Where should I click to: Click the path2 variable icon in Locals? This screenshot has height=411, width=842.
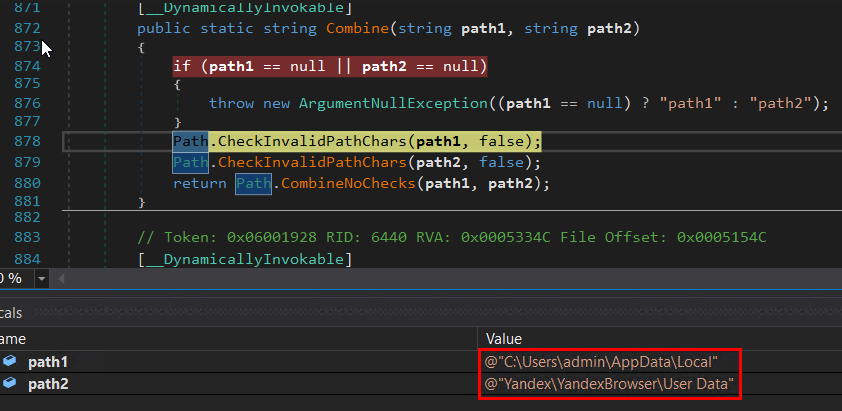tap(10, 384)
